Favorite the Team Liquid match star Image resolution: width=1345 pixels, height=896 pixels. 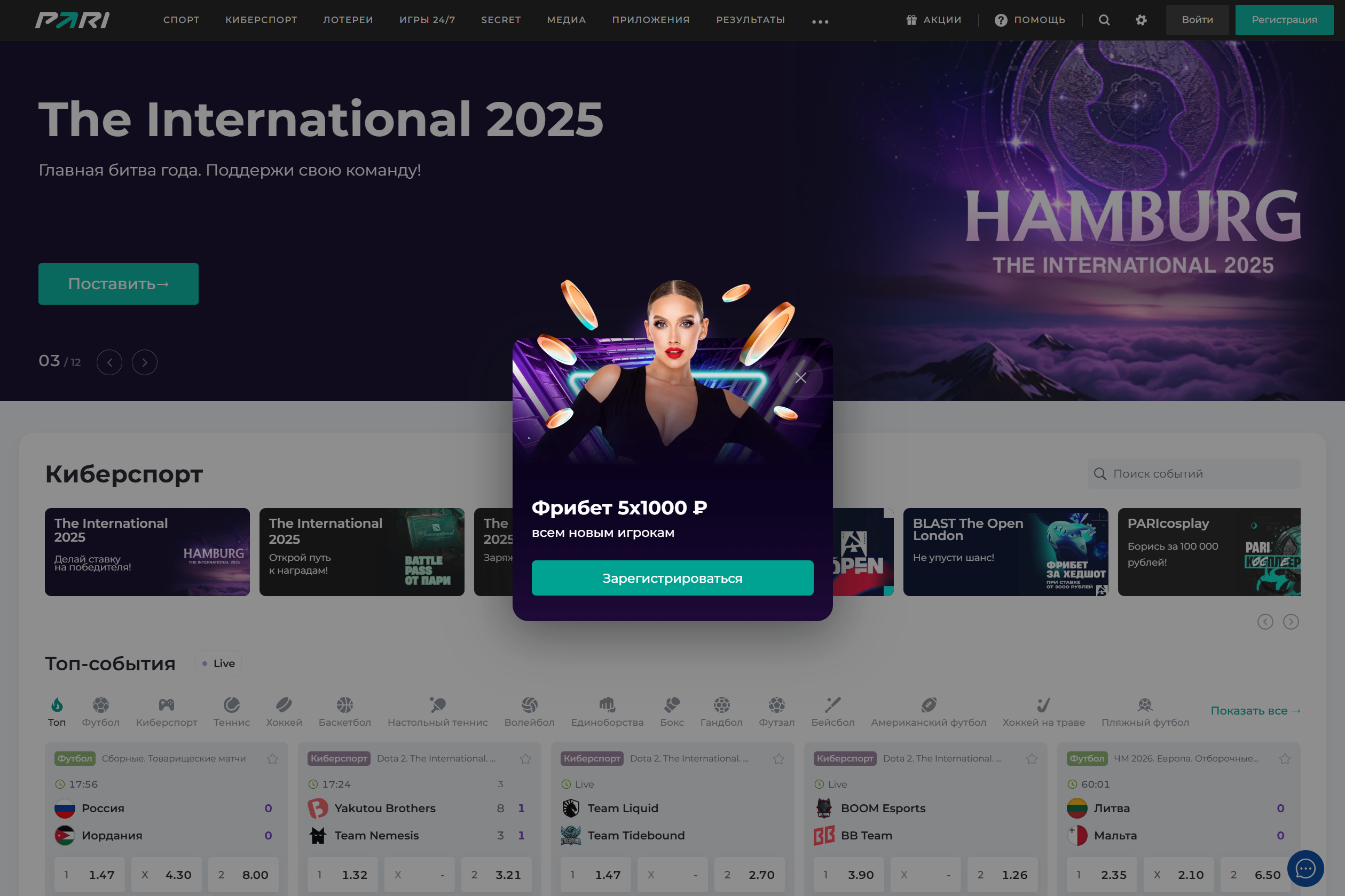pyautogui.click(x=778, y=759)
